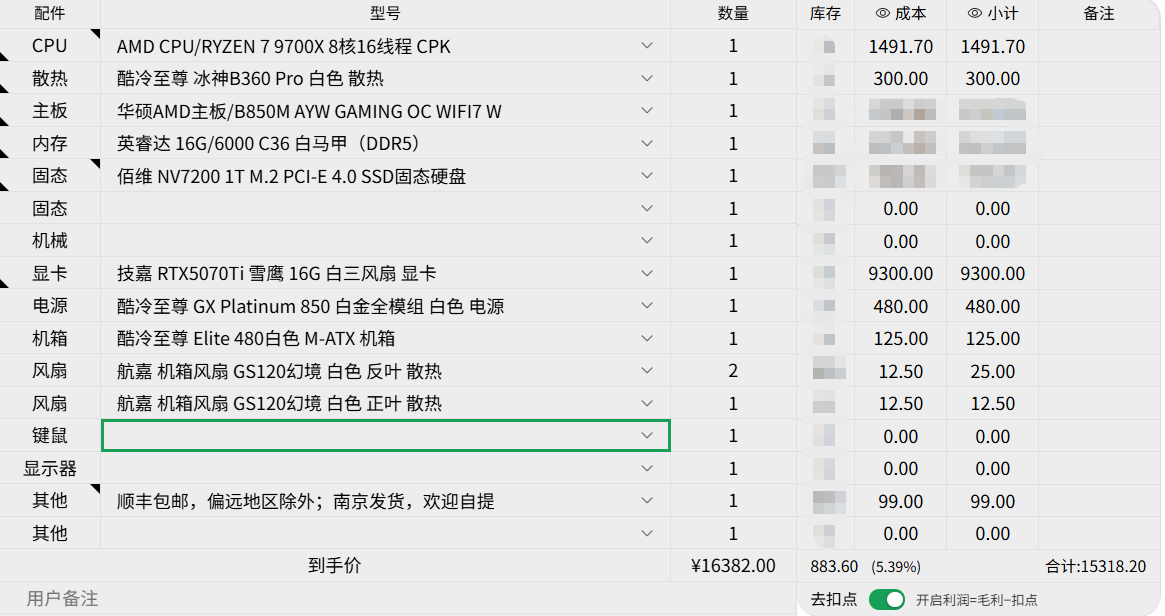Click 技嘉 RTX5070Ti 雪鹰 model text
The width and height of the screenshot is (1165, 616).
pos(276,273)
